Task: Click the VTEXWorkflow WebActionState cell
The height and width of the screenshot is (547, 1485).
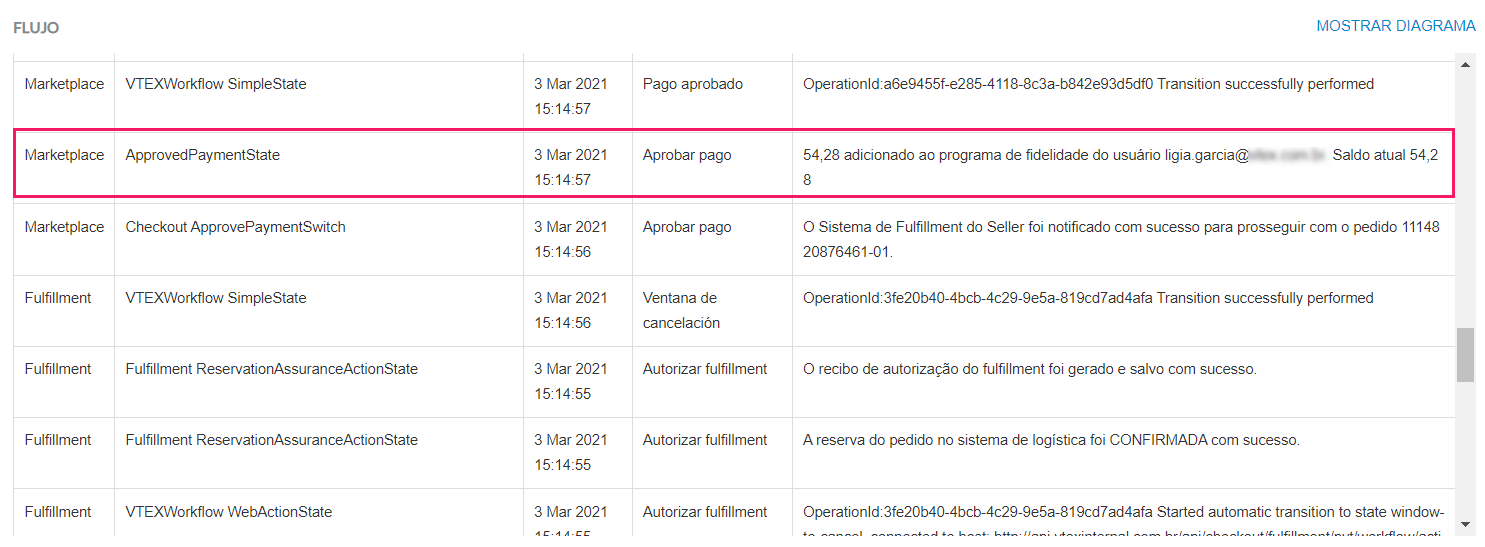Action: click(x=318, y=512)
